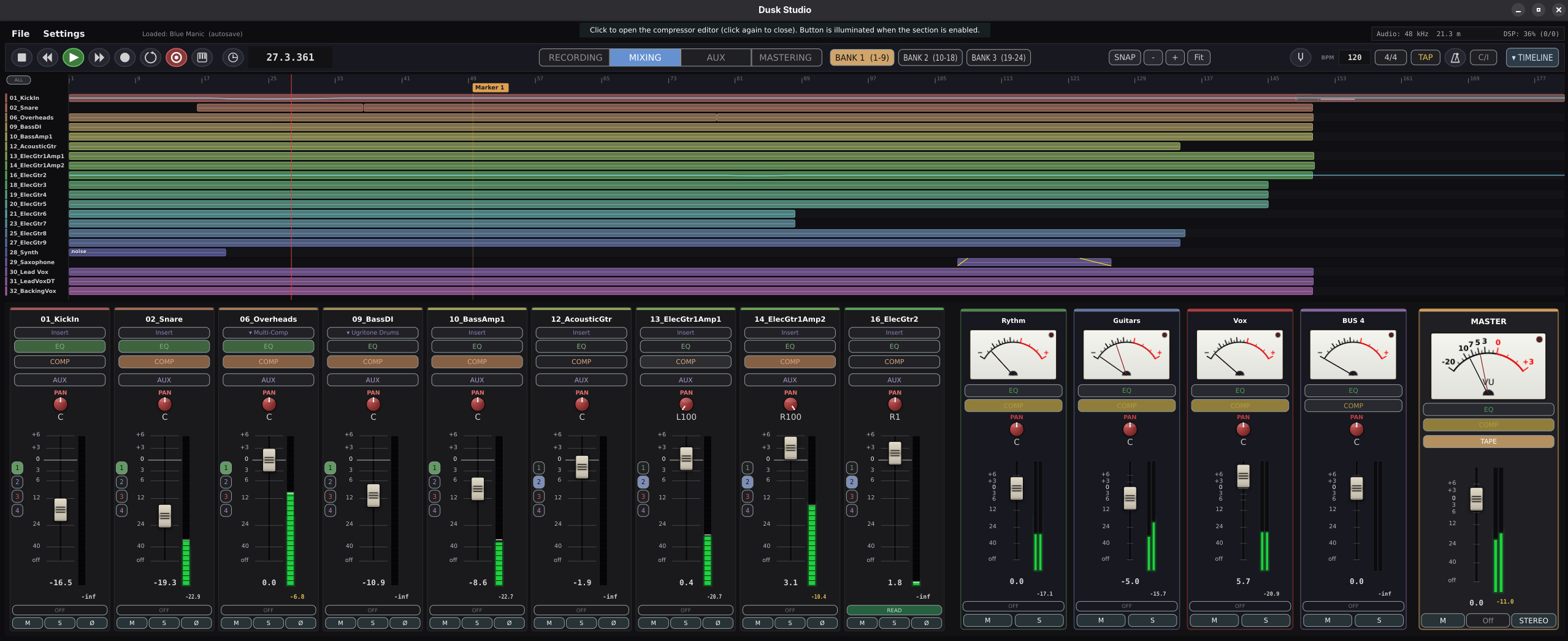Toggle the metronome icon
The width and height of the screenshot is (1568, 641).
point(1455,58)
